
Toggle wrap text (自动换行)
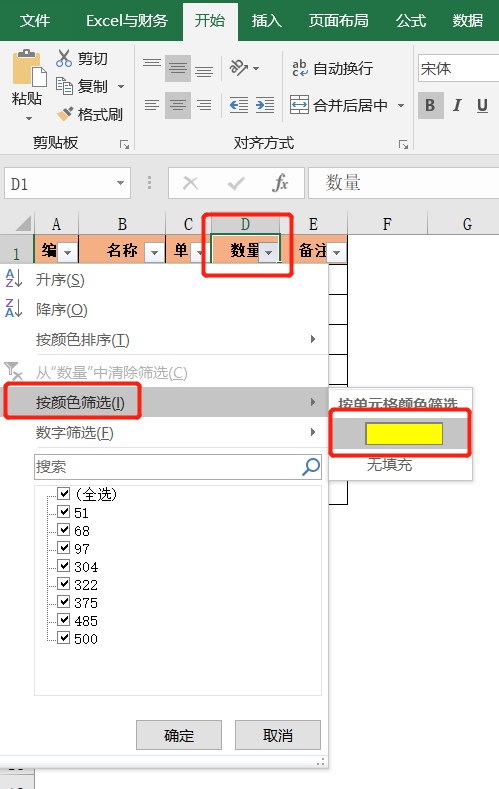[332, 68]
